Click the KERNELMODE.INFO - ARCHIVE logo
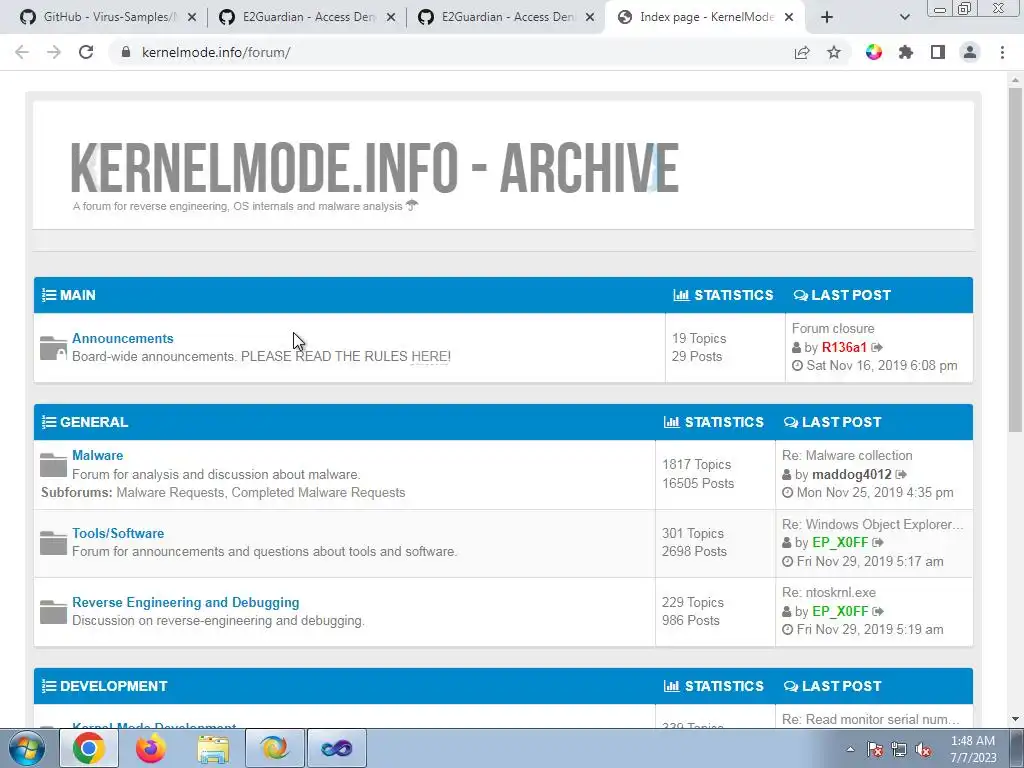Viewport: 1024px width, 768px height. [374, 168]
